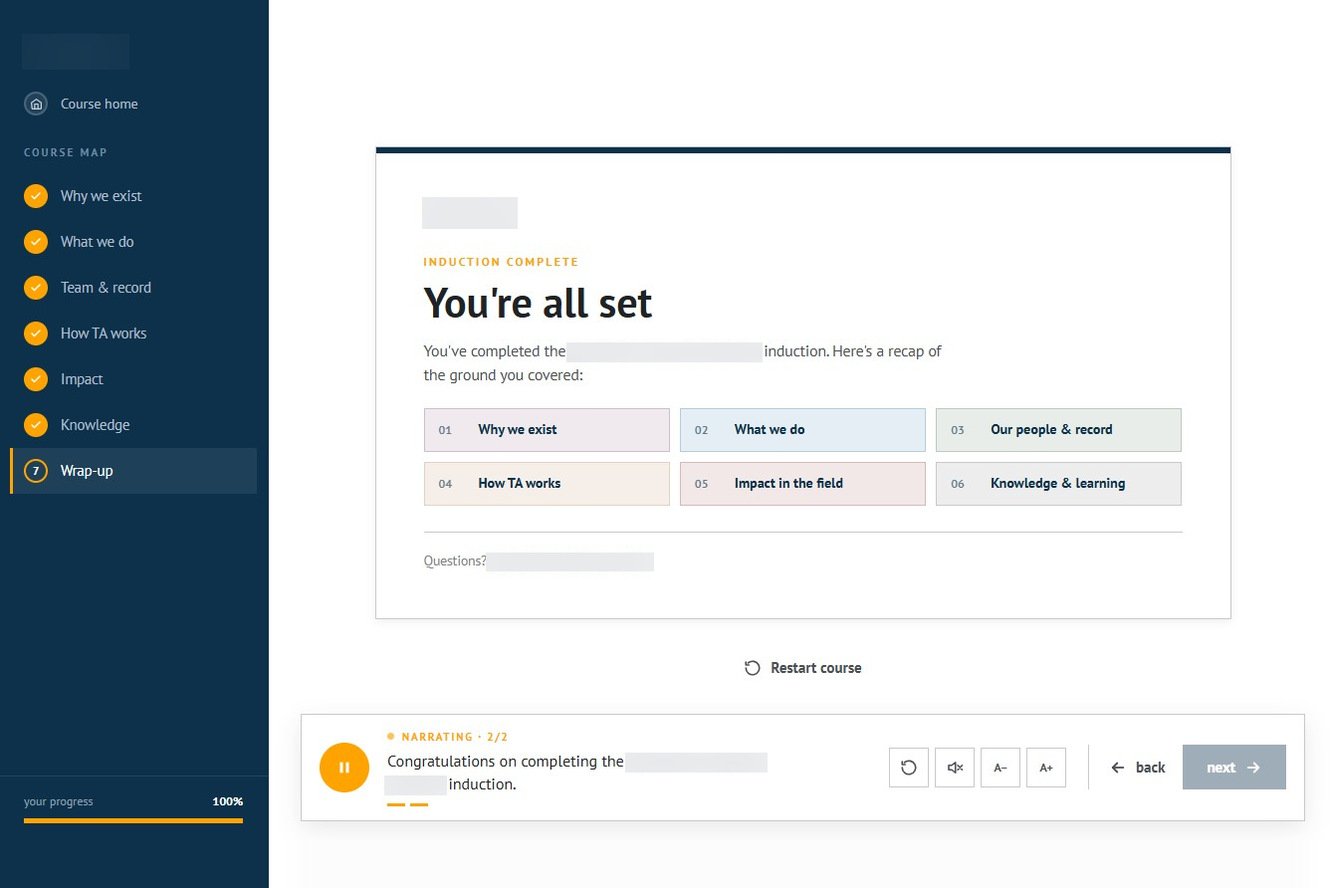1332x888 pixels.
Task: Go back to previous slide
Action: click(x=1138, y=768)
